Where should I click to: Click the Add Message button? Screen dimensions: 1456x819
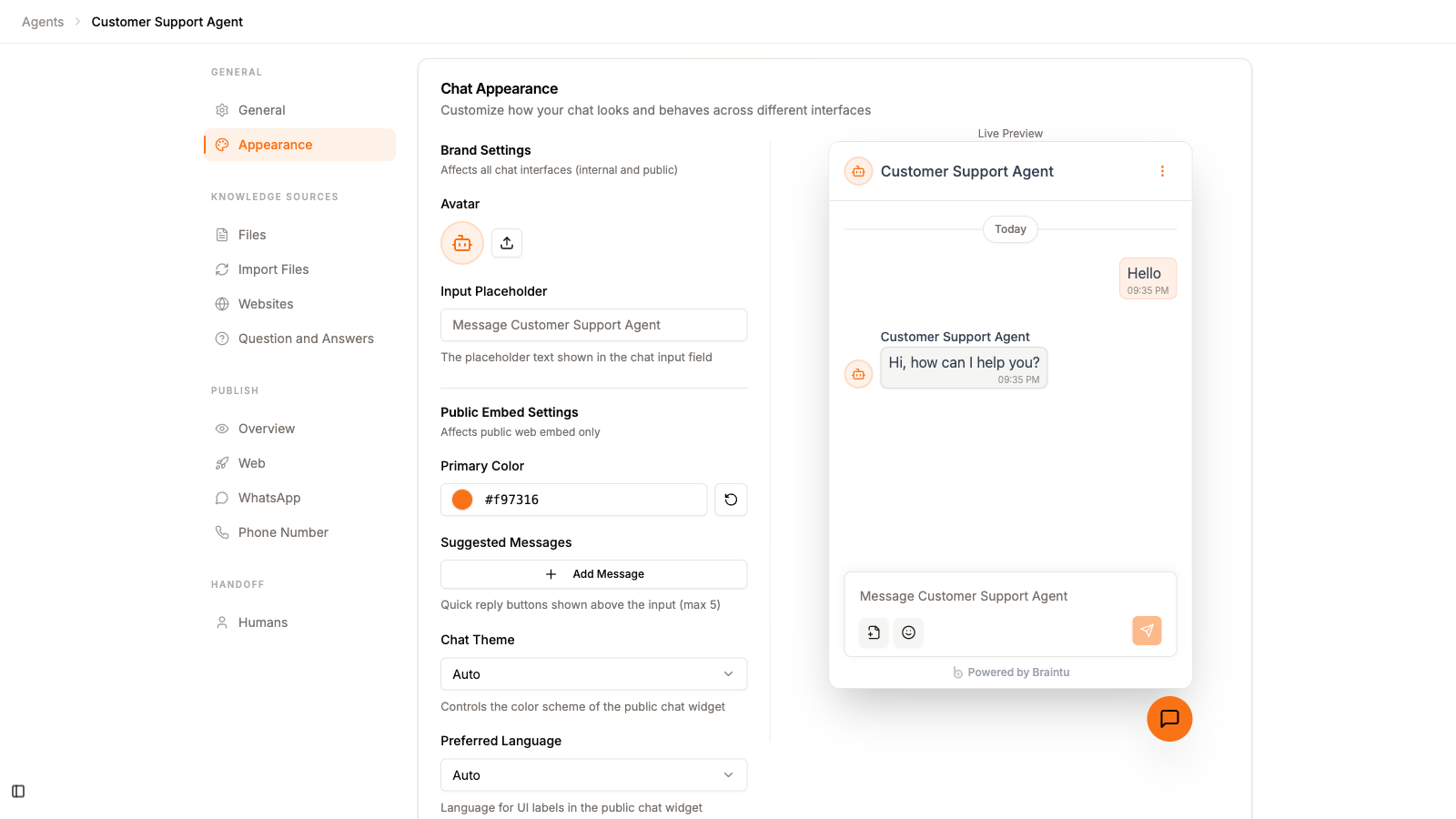click(592, 573)
